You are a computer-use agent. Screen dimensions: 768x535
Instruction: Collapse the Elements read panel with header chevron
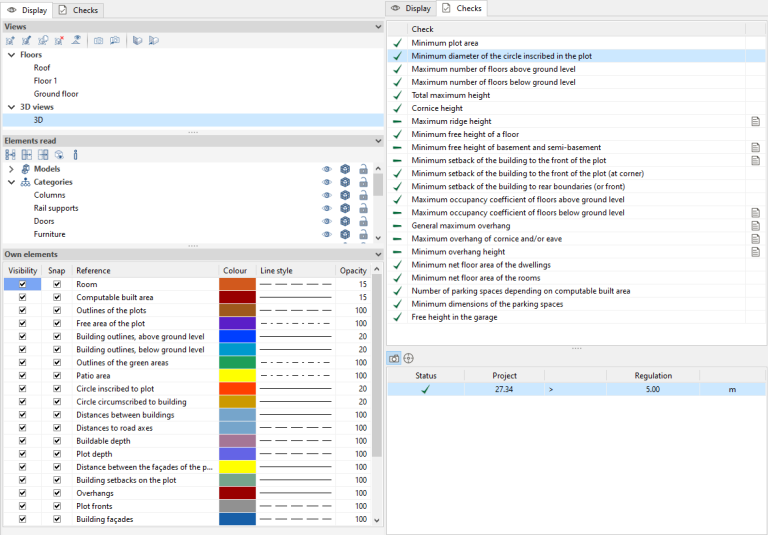tap(378, 141)
